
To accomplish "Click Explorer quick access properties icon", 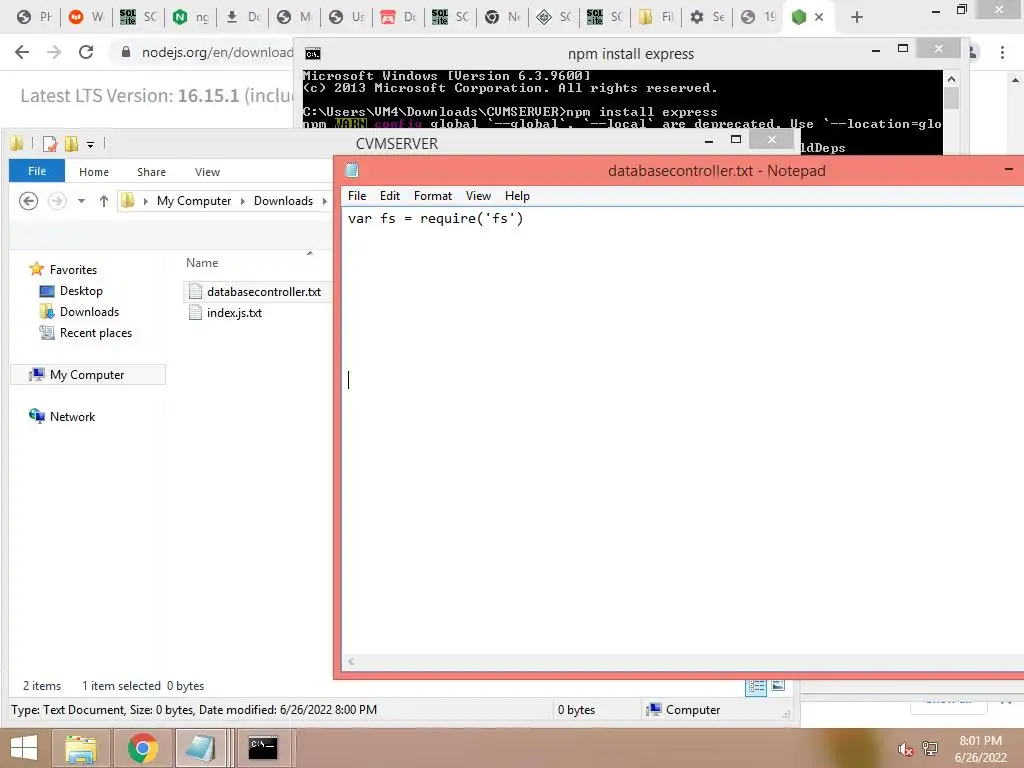I will point(50,144).
